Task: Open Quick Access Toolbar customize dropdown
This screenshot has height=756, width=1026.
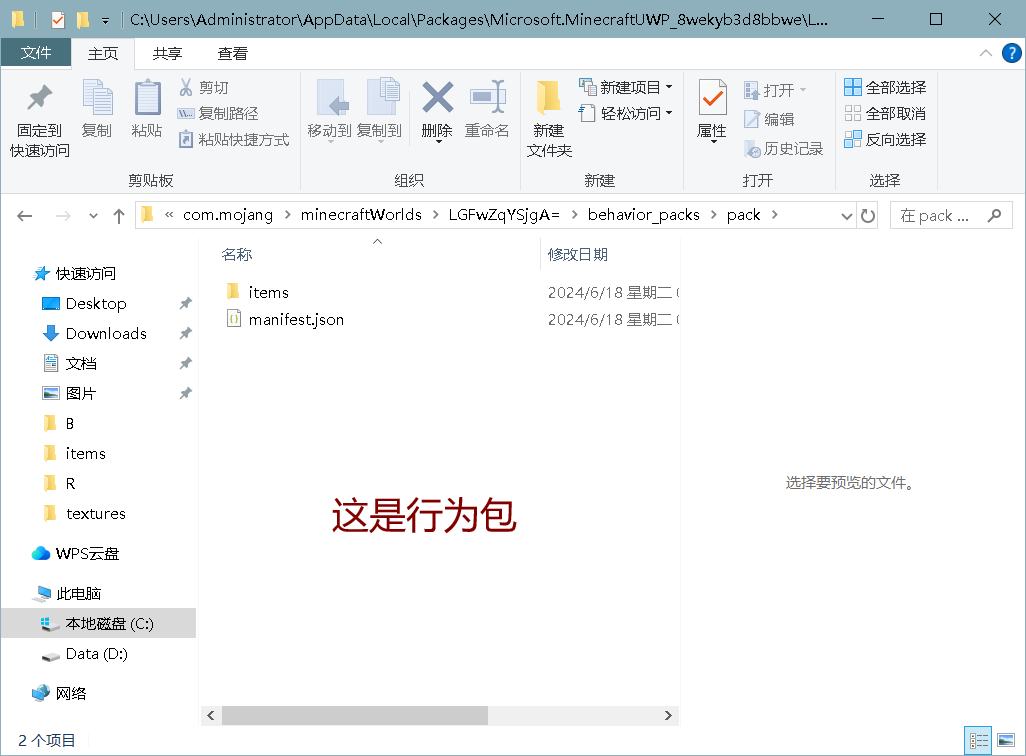Action: [105, 20]
